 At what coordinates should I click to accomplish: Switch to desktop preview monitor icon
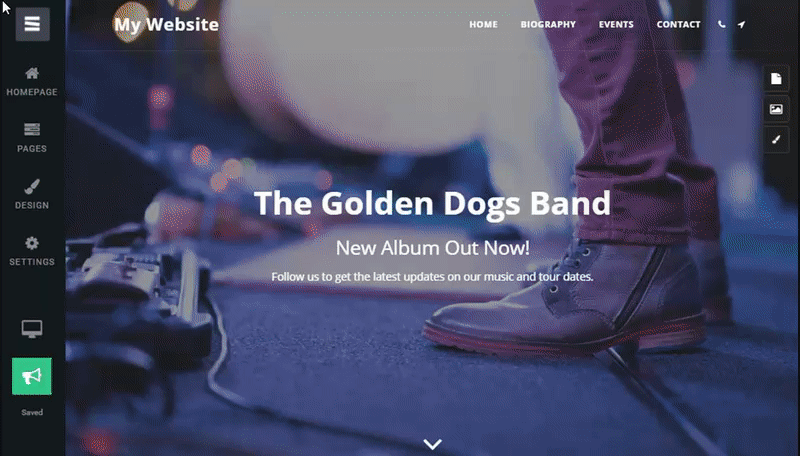[x=32, y=329]
